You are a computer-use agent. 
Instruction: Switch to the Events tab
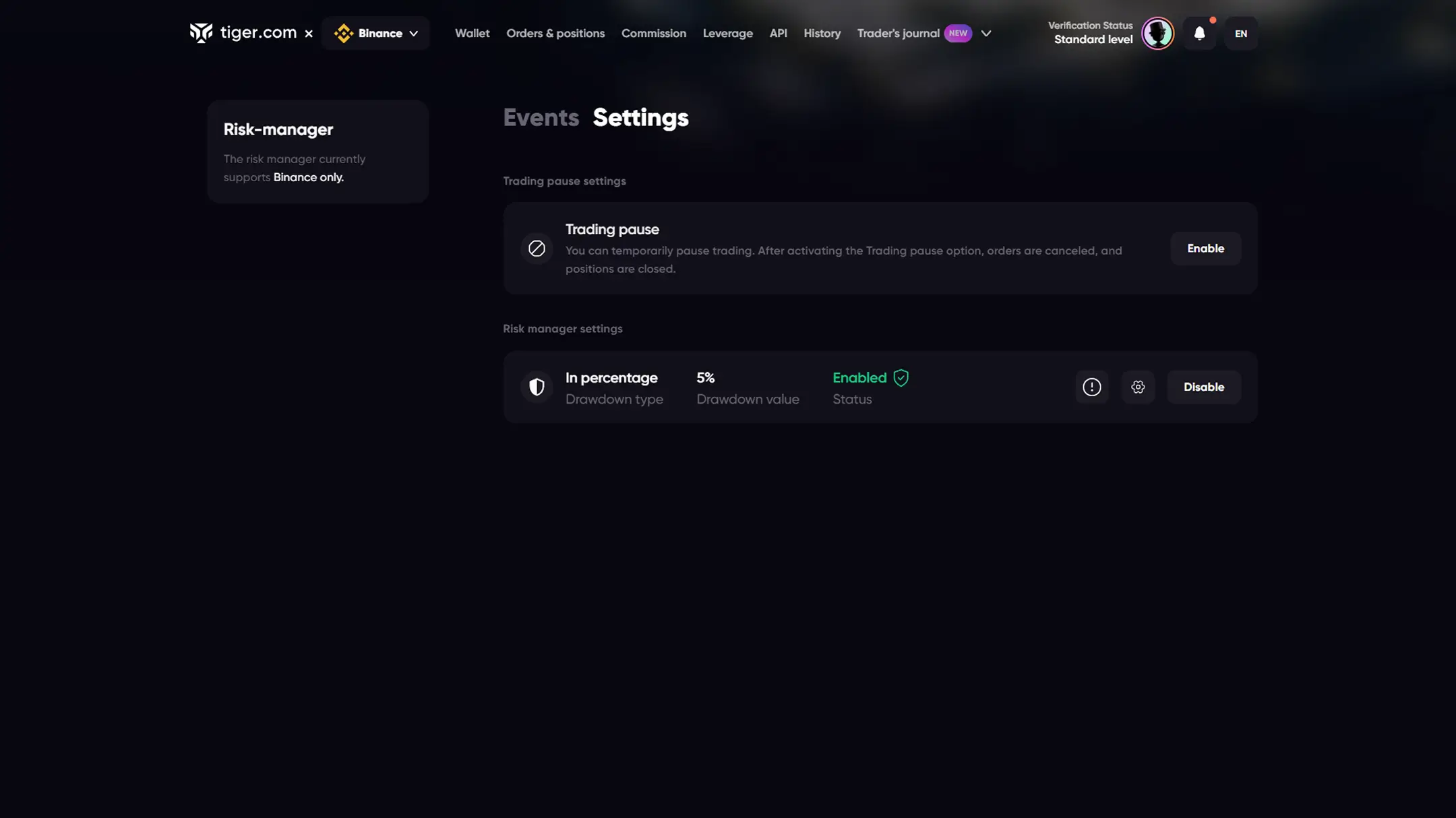coord(541,118)
